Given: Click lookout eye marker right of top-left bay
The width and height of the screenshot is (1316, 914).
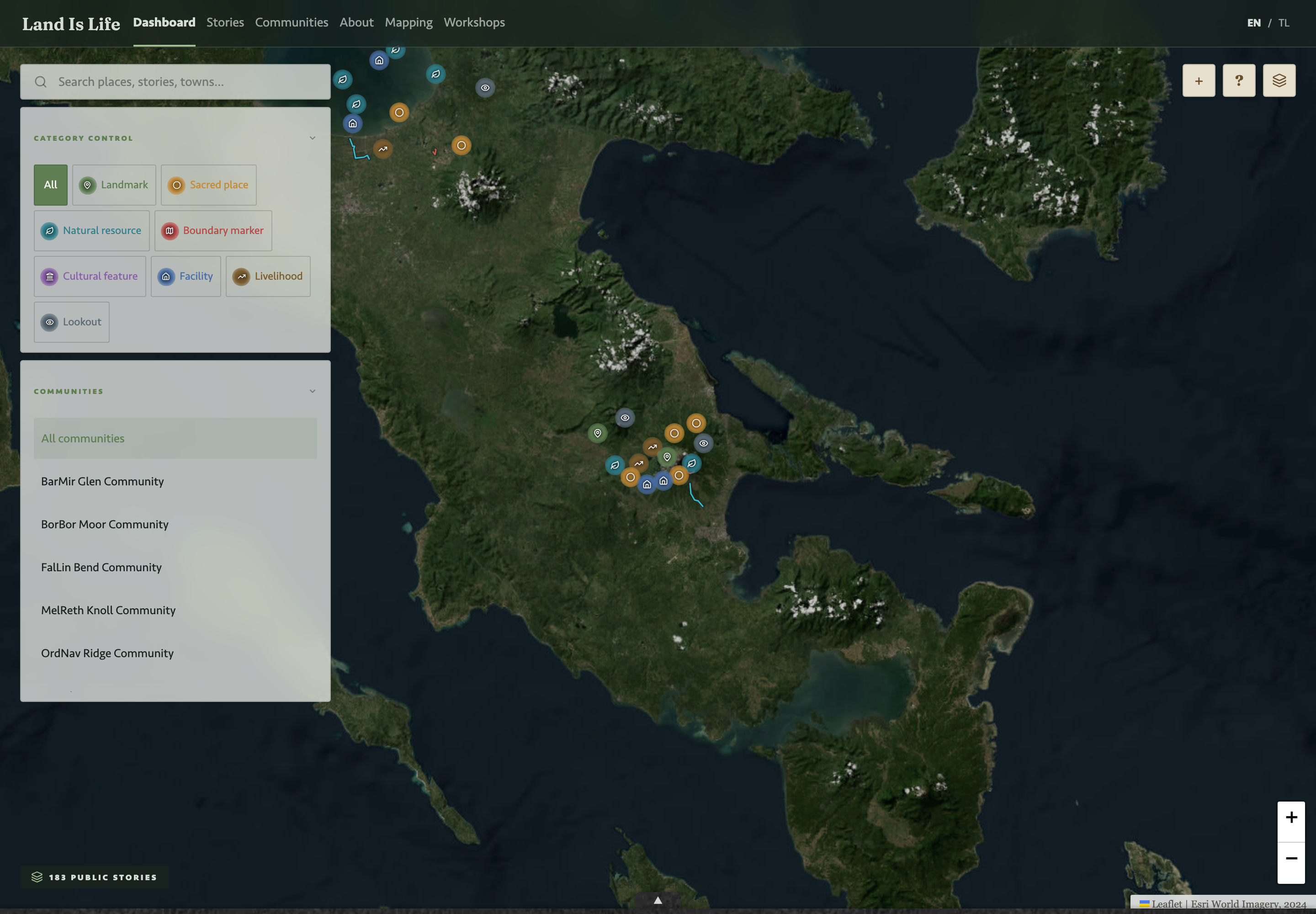Looking at the screenshot, I should pyautogui.click(x=485, y=88).
